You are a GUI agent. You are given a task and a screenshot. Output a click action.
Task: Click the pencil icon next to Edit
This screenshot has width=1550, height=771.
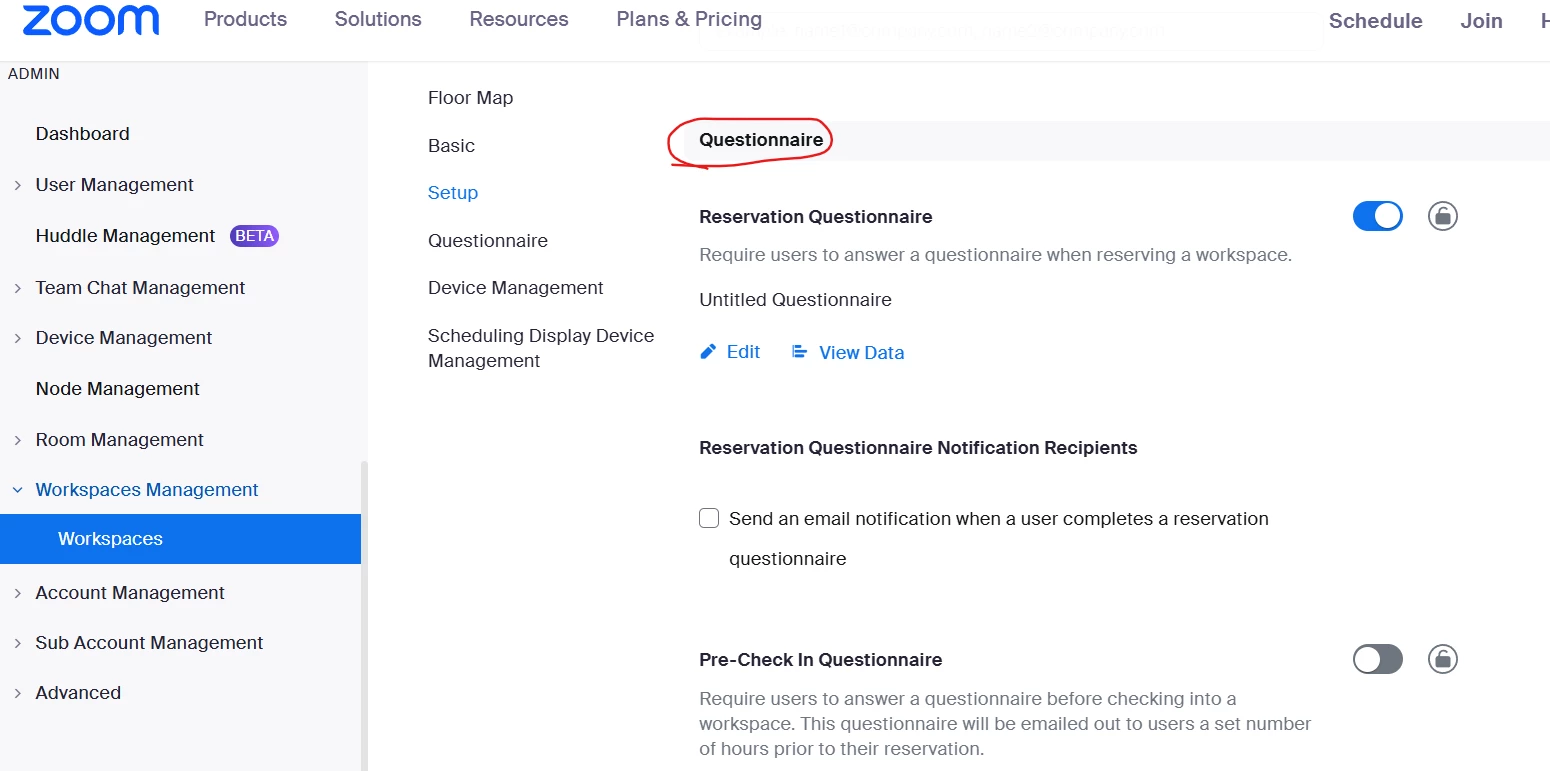pyautogui.click(x=708, y=351)
